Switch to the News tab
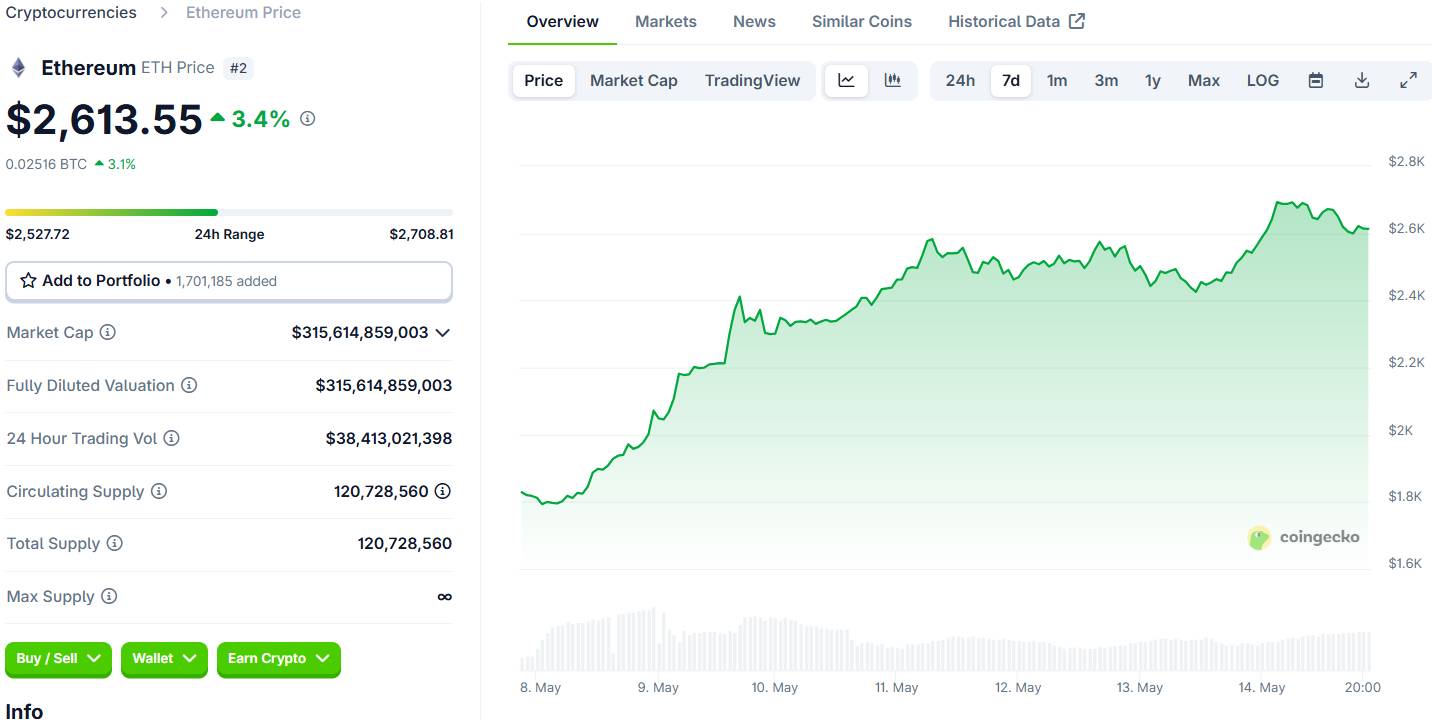Screen dimensions: 1432x720 pyautogui.click(x=754, y=21)
